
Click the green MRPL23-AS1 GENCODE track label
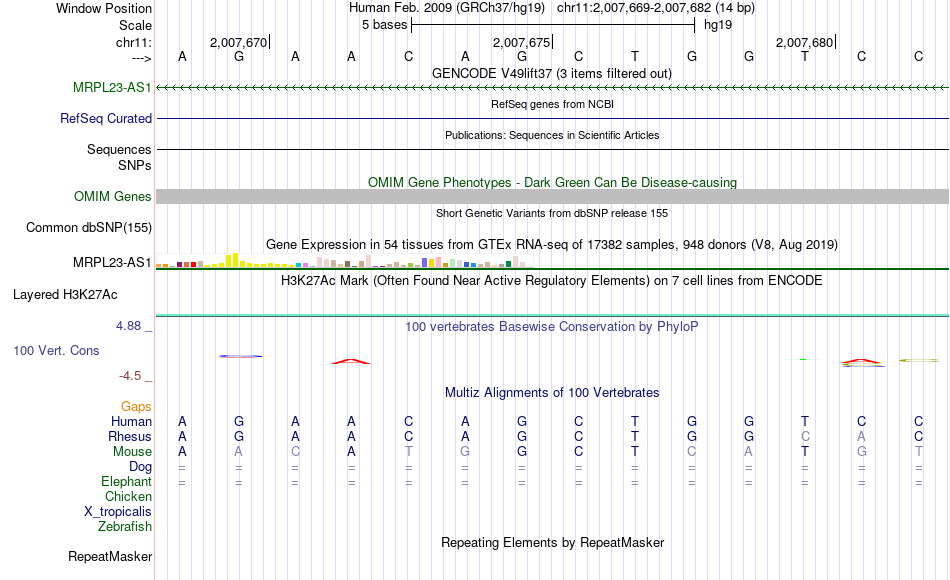pos(112,87)
